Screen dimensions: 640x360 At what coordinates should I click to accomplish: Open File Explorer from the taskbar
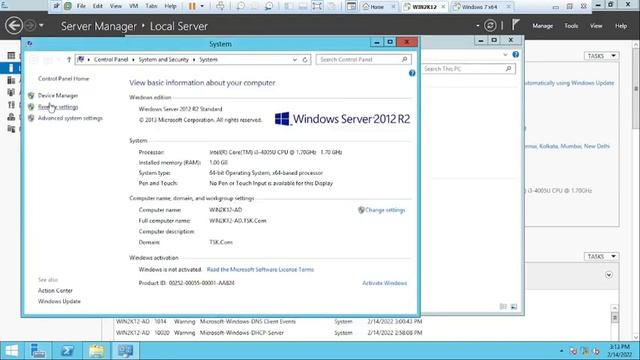pos(96,351)
